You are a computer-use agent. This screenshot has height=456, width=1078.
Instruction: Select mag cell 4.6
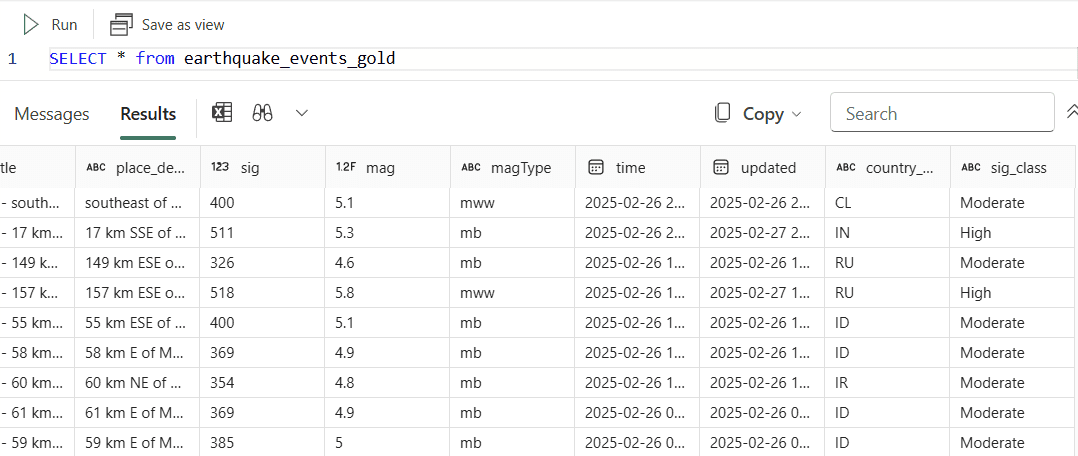[388, 263]
